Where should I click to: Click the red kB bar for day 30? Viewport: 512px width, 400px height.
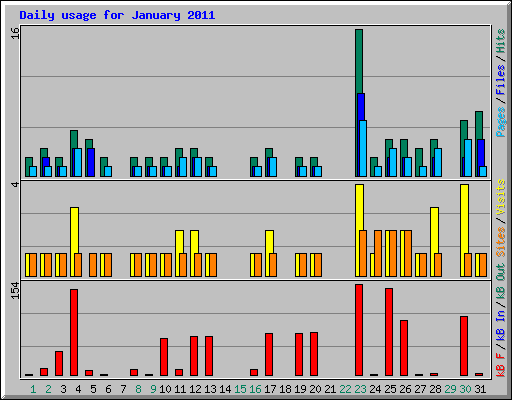[464, 346]
